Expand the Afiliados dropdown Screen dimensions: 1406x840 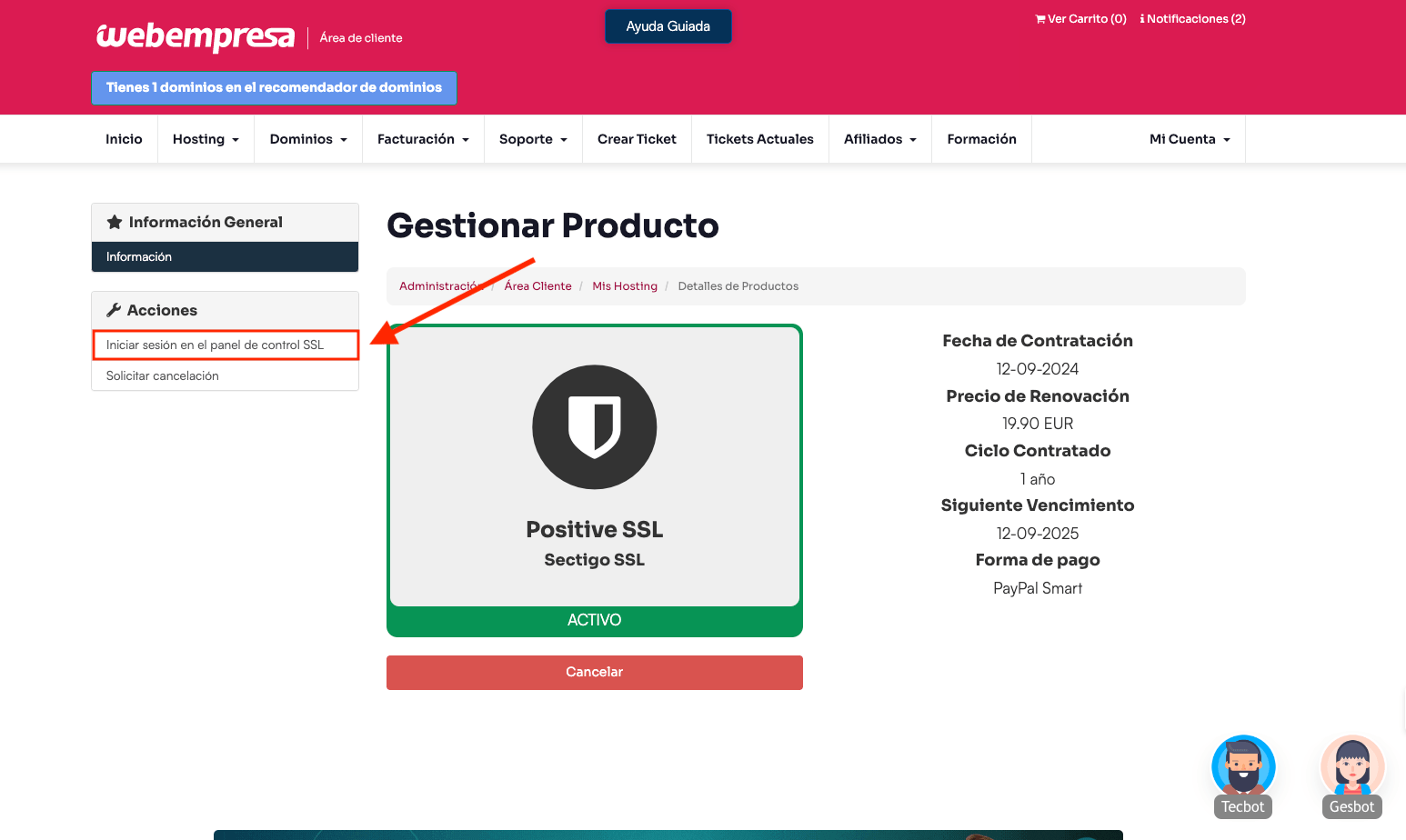tap(880, 139)
